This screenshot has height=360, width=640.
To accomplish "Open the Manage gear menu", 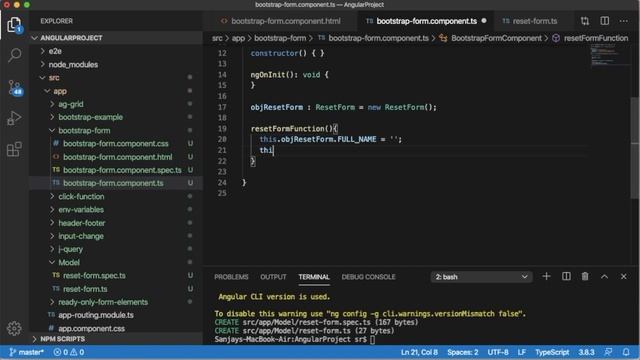I will tap(14, 328).
